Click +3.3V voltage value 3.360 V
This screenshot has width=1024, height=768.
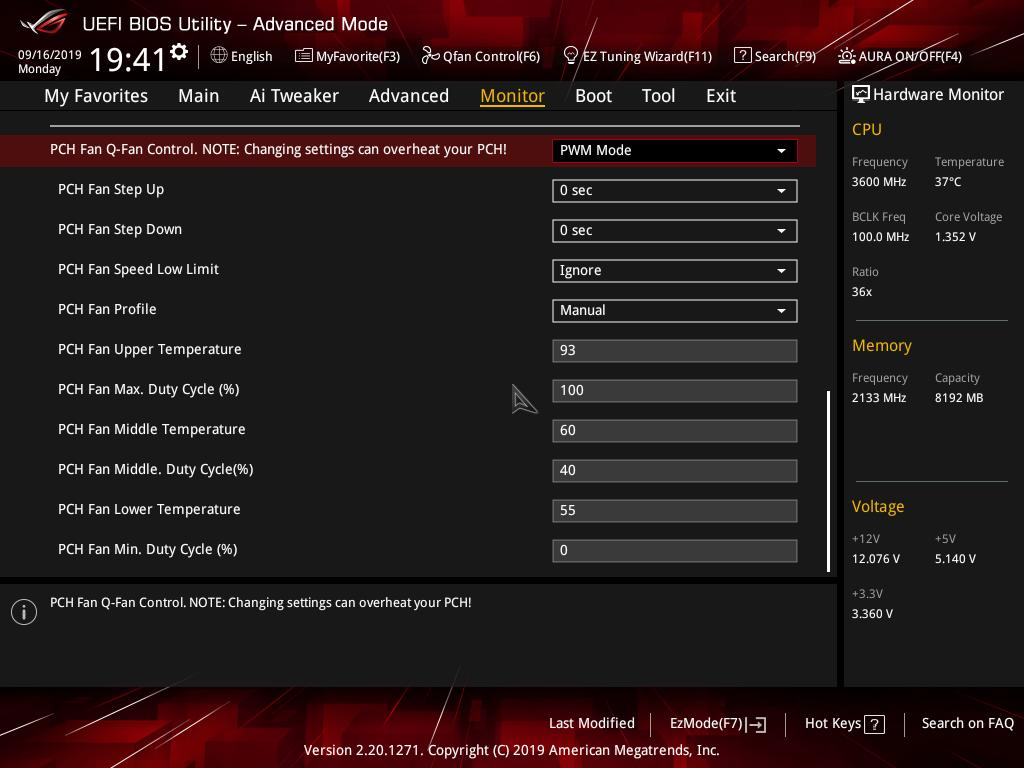pyautogui.click(x=872, y=614)
